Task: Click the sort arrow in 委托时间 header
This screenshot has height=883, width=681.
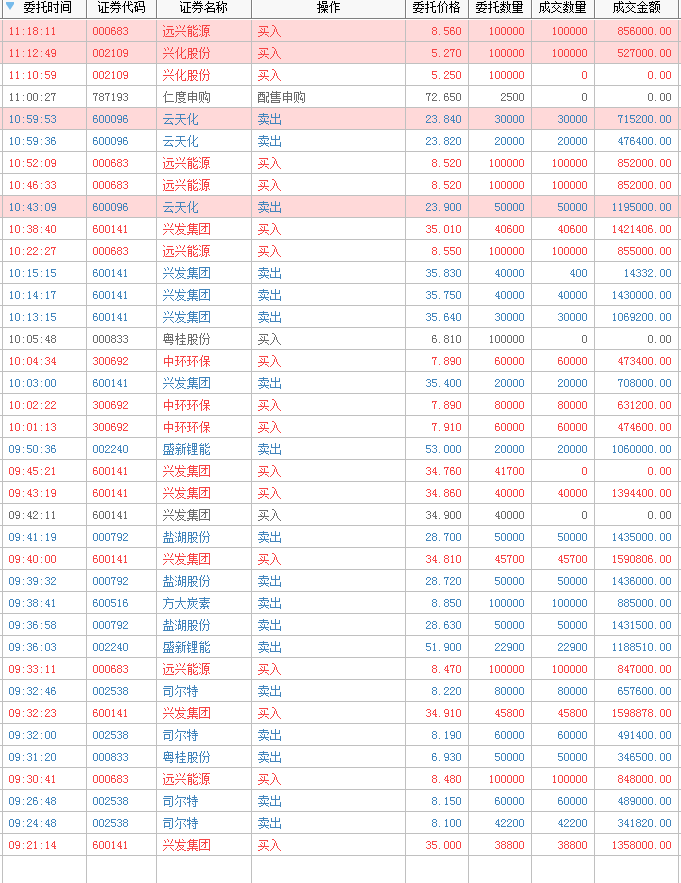Action: (10, 6)
